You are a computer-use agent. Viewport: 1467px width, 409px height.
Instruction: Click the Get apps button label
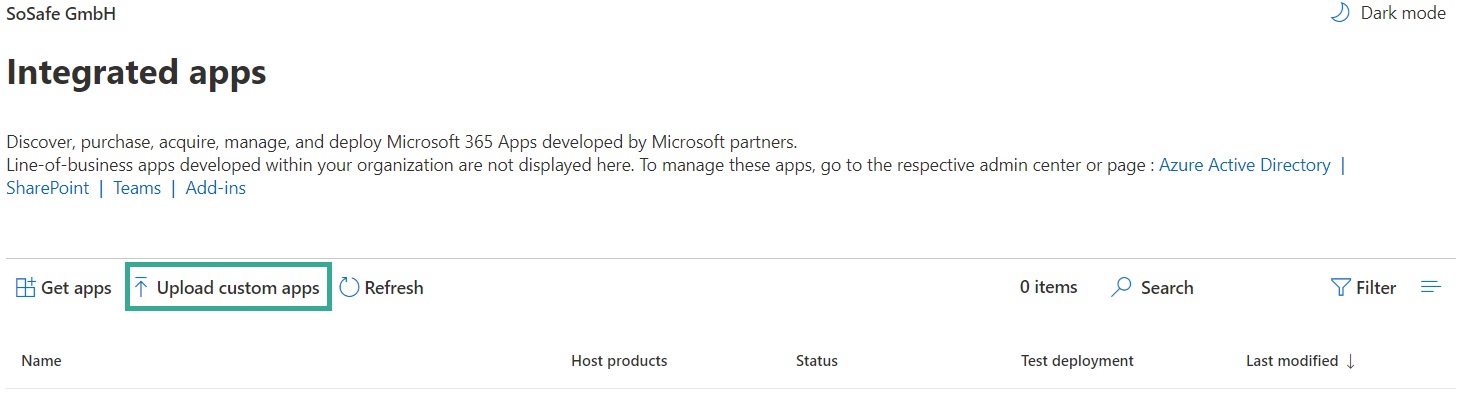click(76, 288)
